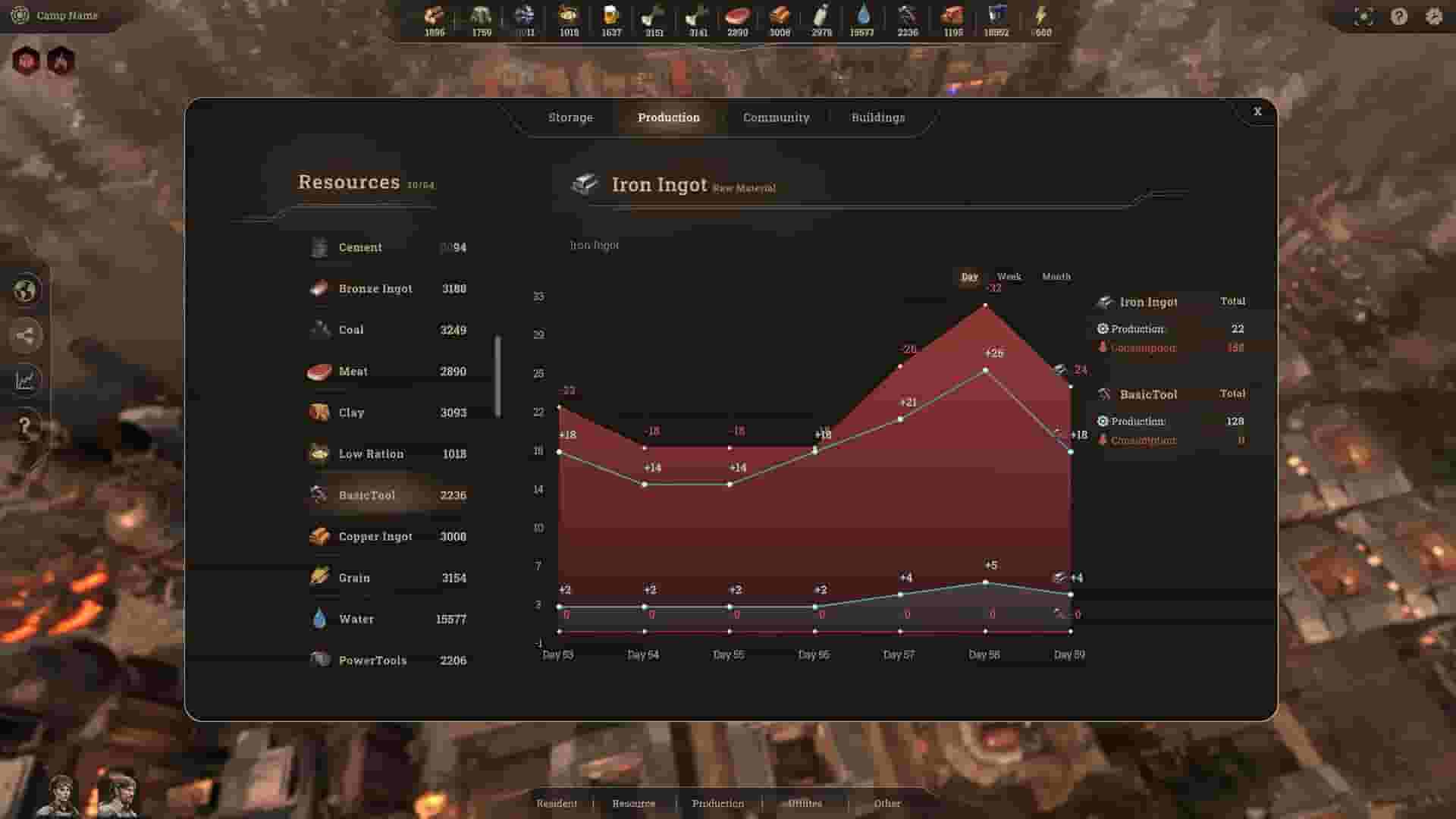The width and height of the screenshot is (1456, 819).
Task: Enable Day view on the production graph
Action: click(x=970, y=277)
